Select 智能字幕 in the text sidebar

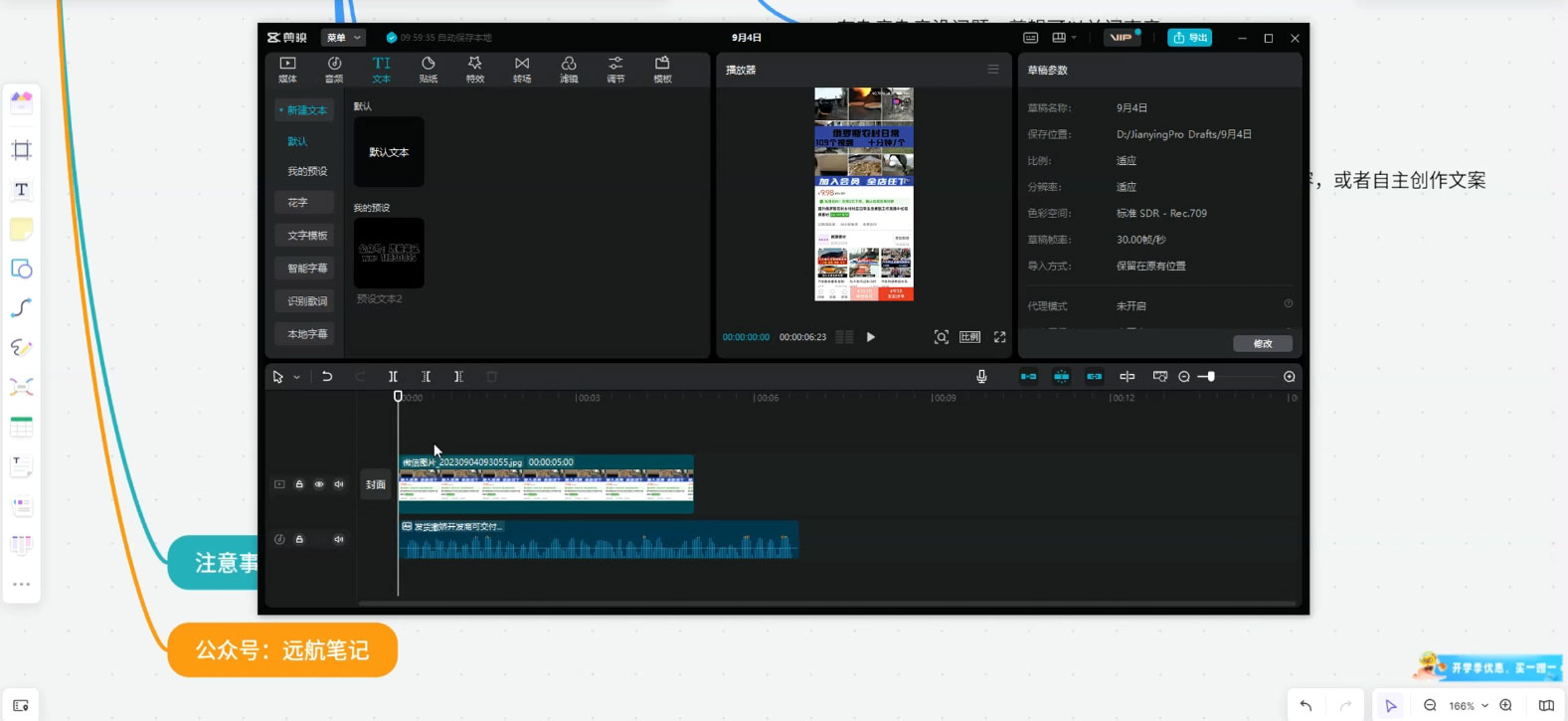(x=307, y=269)
